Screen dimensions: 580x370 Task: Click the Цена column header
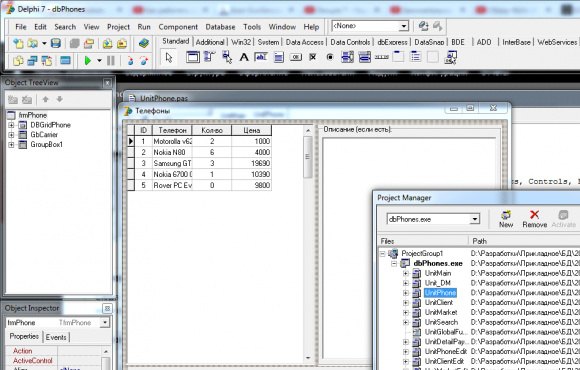(x=252, y=130)
